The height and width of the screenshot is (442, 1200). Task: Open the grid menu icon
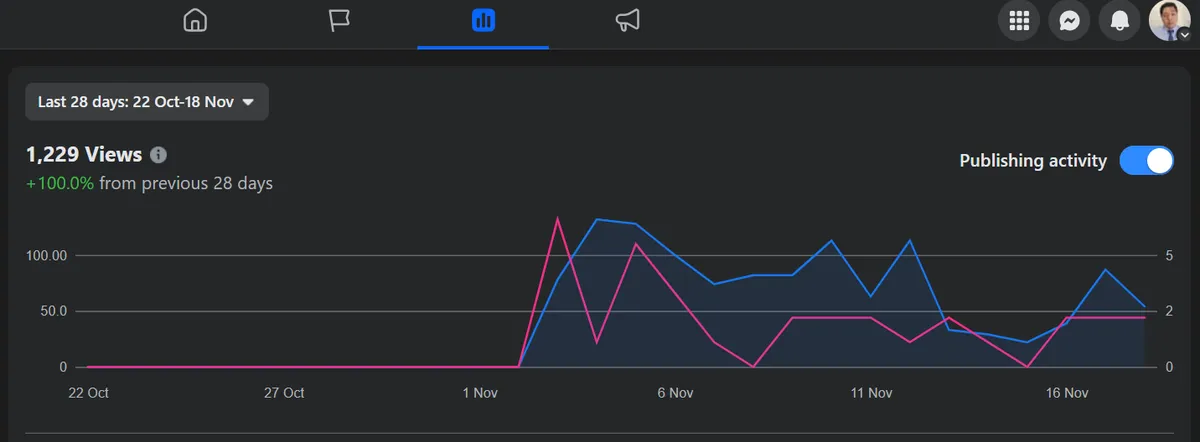[x=1019, y=20]
